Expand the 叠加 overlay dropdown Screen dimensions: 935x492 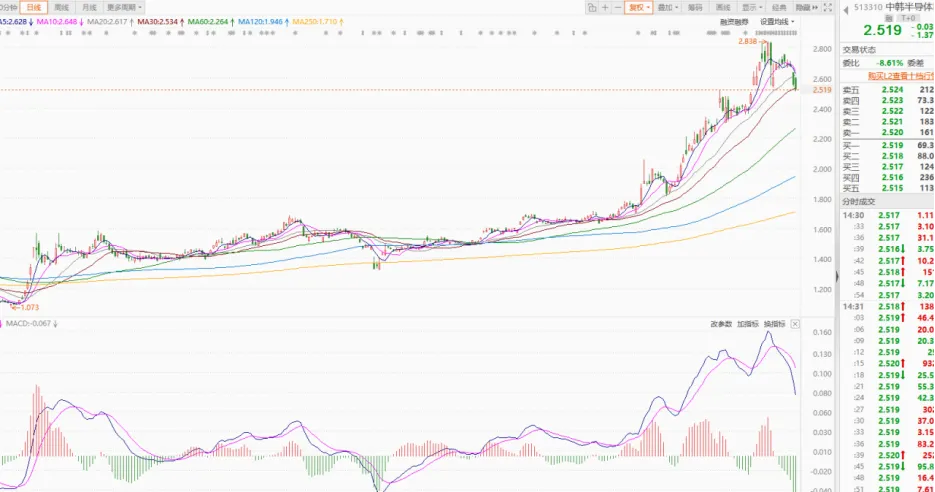coord(668,7)
